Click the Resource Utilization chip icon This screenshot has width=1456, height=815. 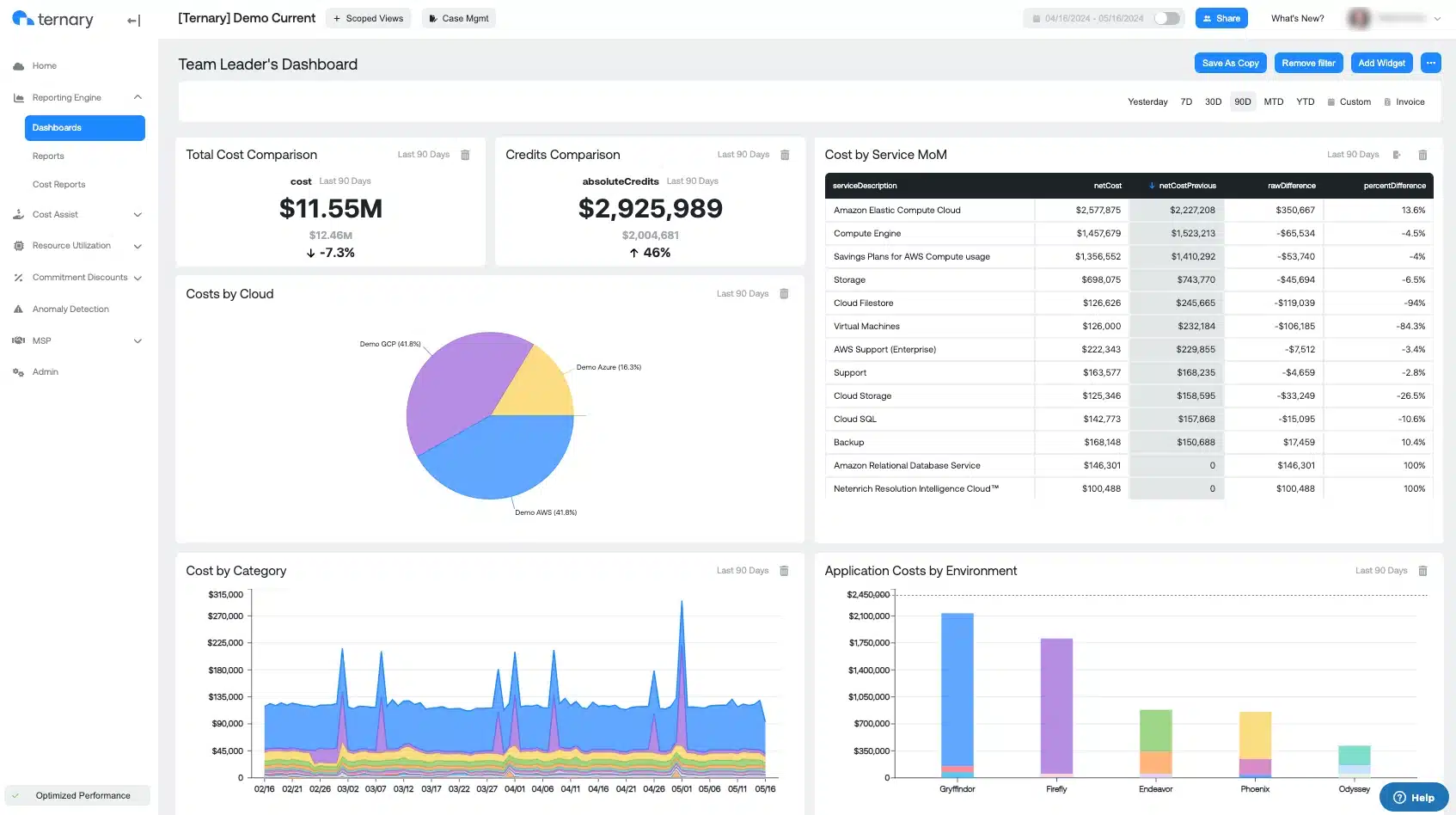tap(18, 246)
